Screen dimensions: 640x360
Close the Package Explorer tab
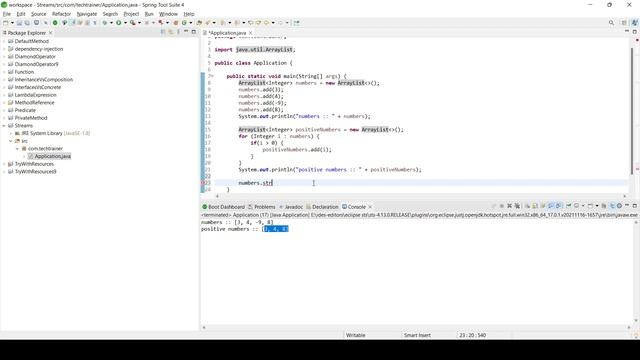(x=51, y=33)
